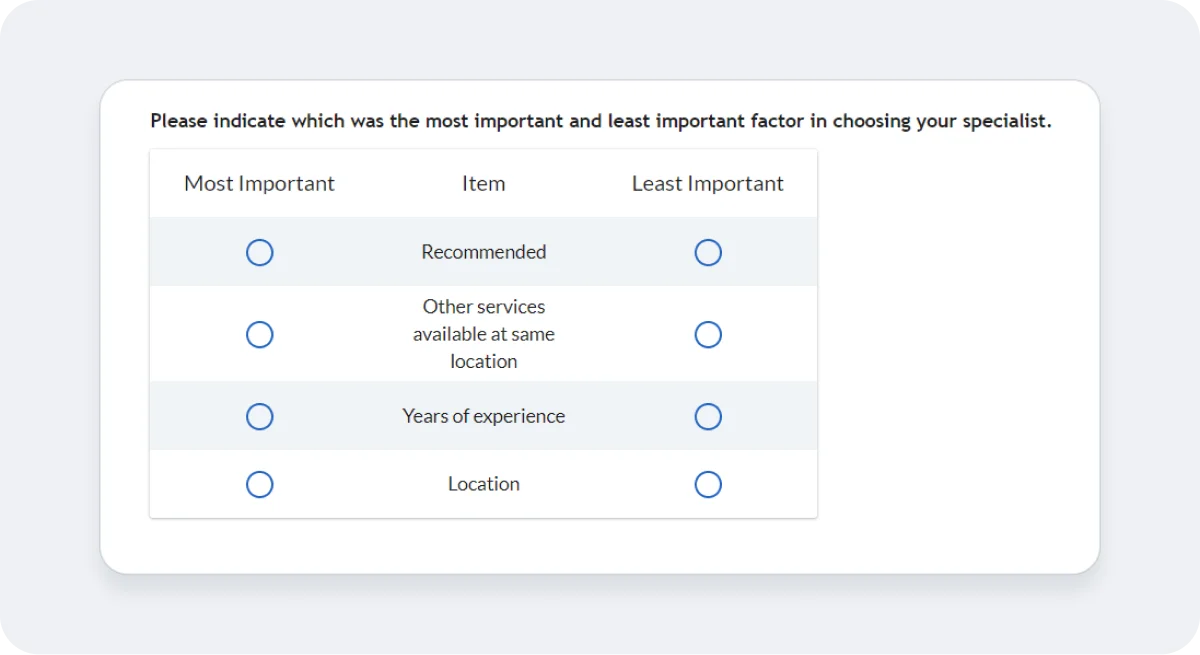The image size is (1200, 655).
Task: Click the Location item label
Action: coord(483,484)
